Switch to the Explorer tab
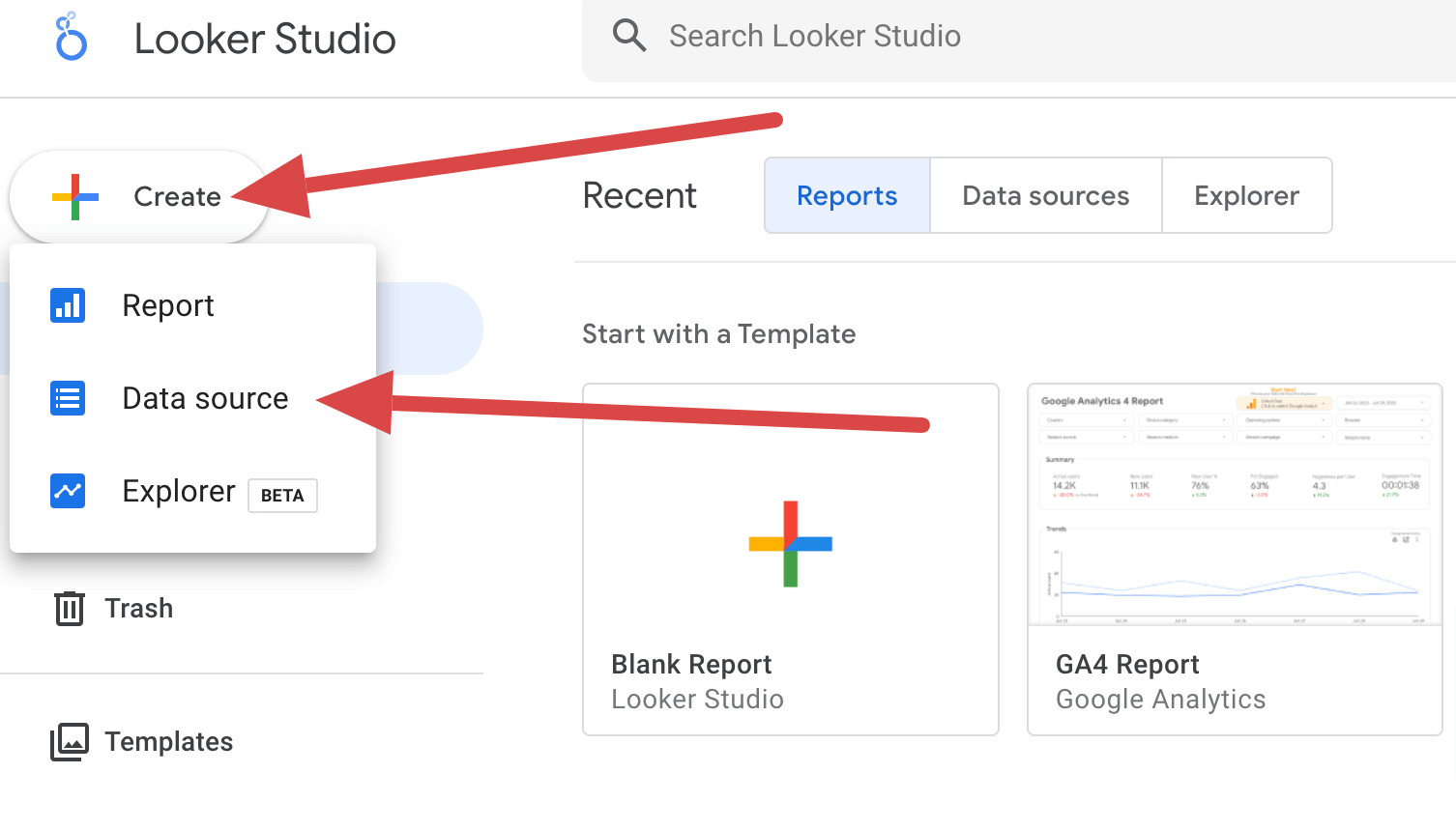The image size is (1456, 831). [x=1247, y=195]
